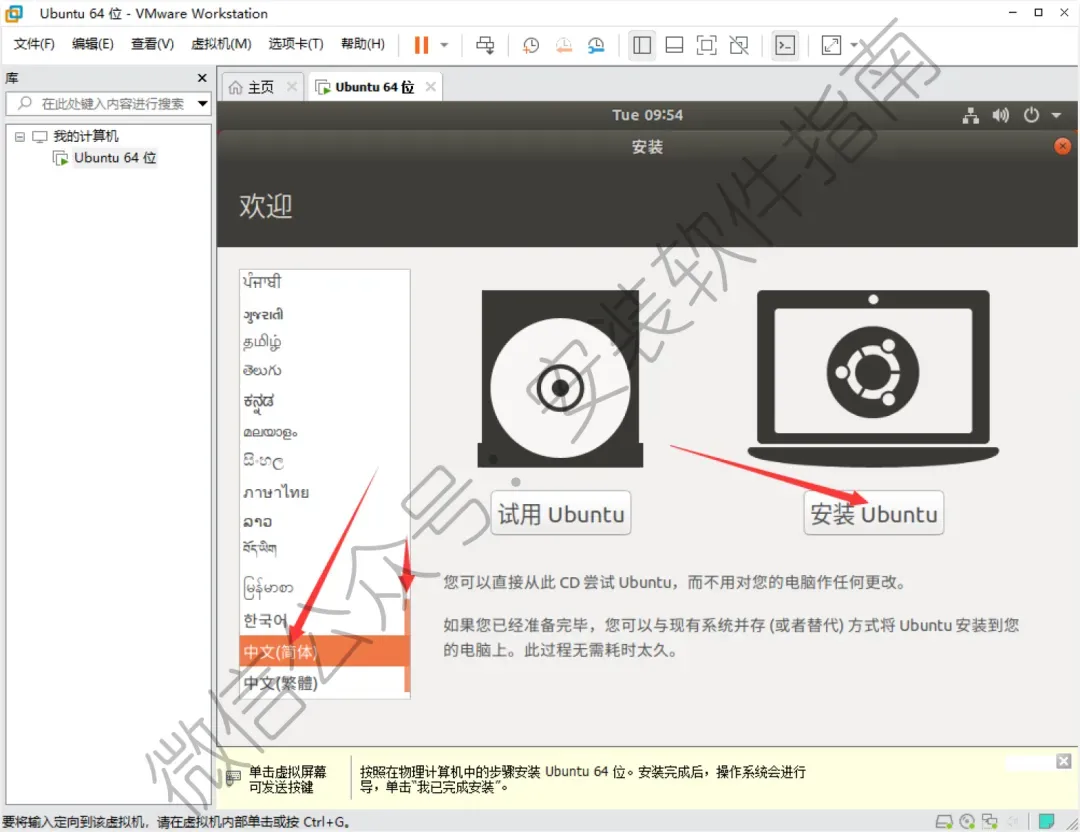Open the Ubuntu system menu arrow

(x=1056, y=116)
